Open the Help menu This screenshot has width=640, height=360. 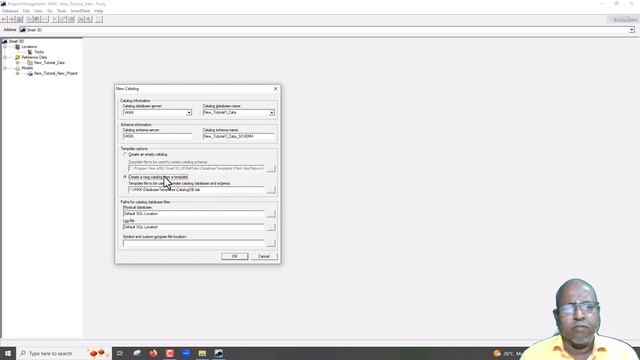(x=99, y=11)
